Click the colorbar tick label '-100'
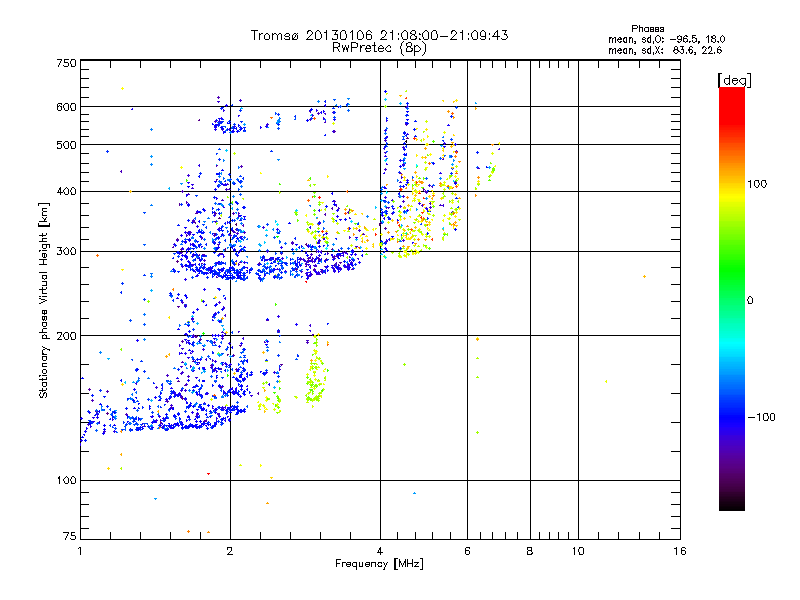 pos(761,417)
